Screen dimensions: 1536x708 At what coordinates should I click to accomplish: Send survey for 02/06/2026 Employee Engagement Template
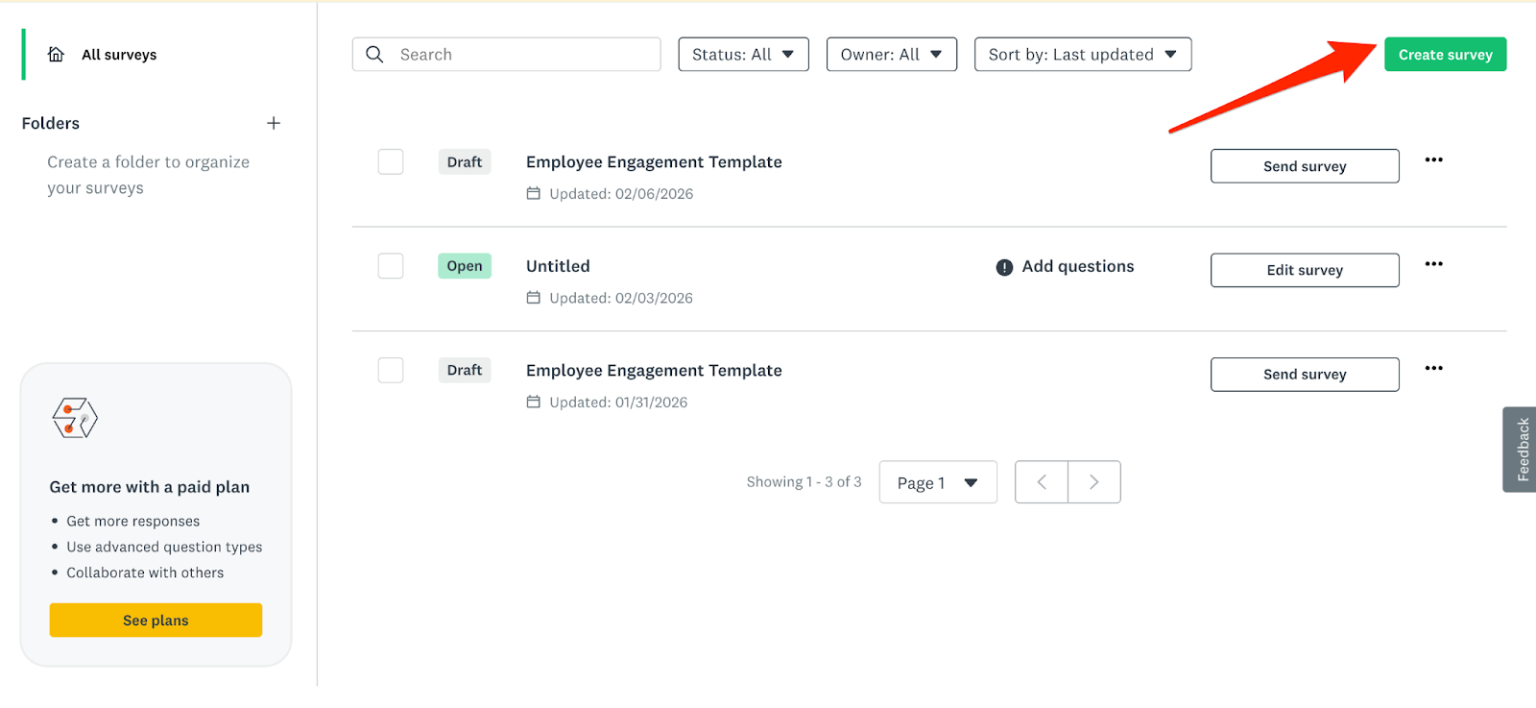coord(1304,166)
